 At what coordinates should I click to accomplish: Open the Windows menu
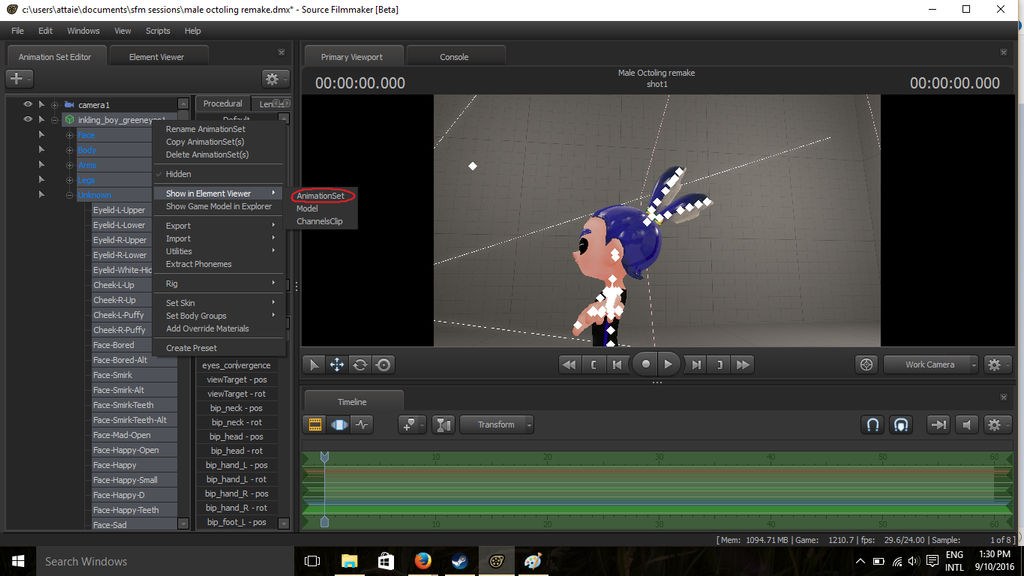[83, 31]
